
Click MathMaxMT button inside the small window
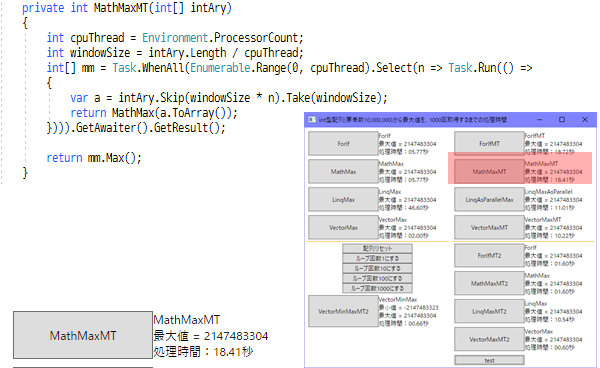coord(489,171)
